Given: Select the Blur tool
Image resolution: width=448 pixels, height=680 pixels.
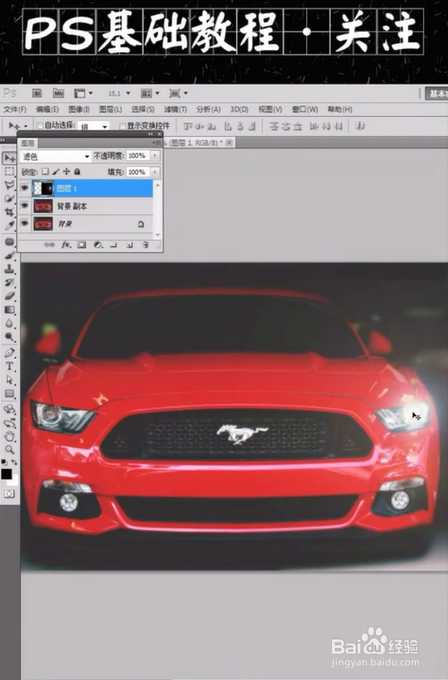Looking at the screenshot, I should (9, 323).
